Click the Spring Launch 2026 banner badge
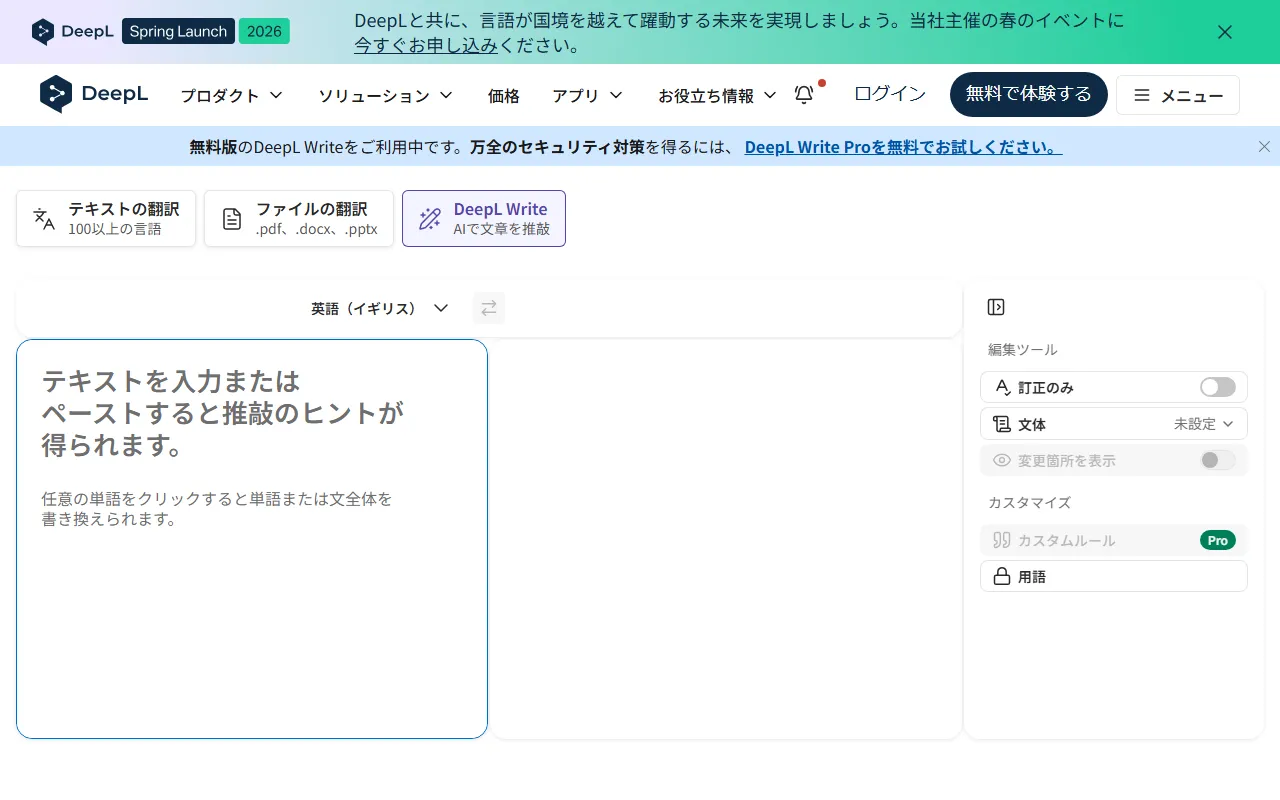The width and height of the screenshot is (1280, 800). pyautogui.click(x=205, y=31)
